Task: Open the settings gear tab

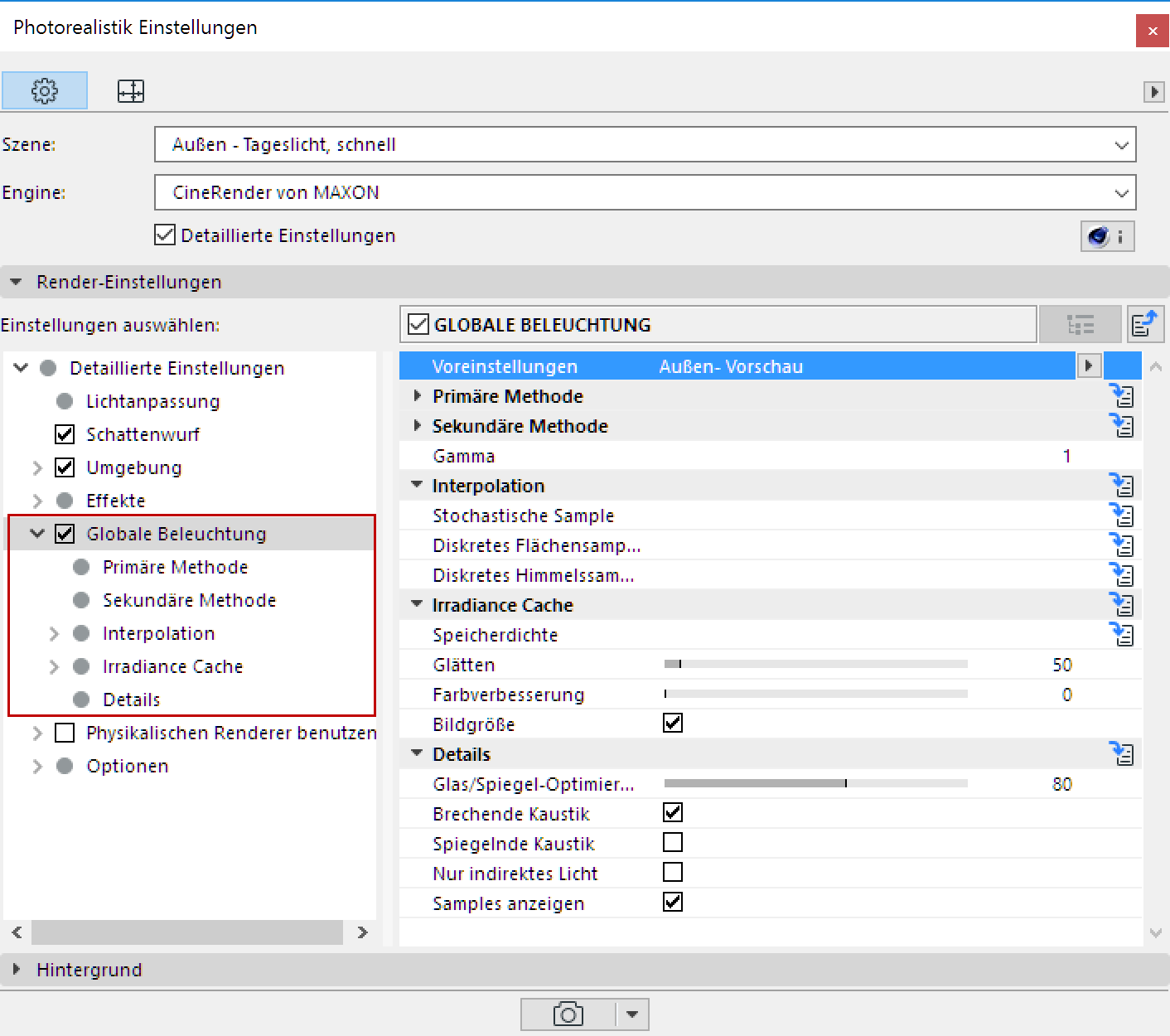Action: click(45, 90)
